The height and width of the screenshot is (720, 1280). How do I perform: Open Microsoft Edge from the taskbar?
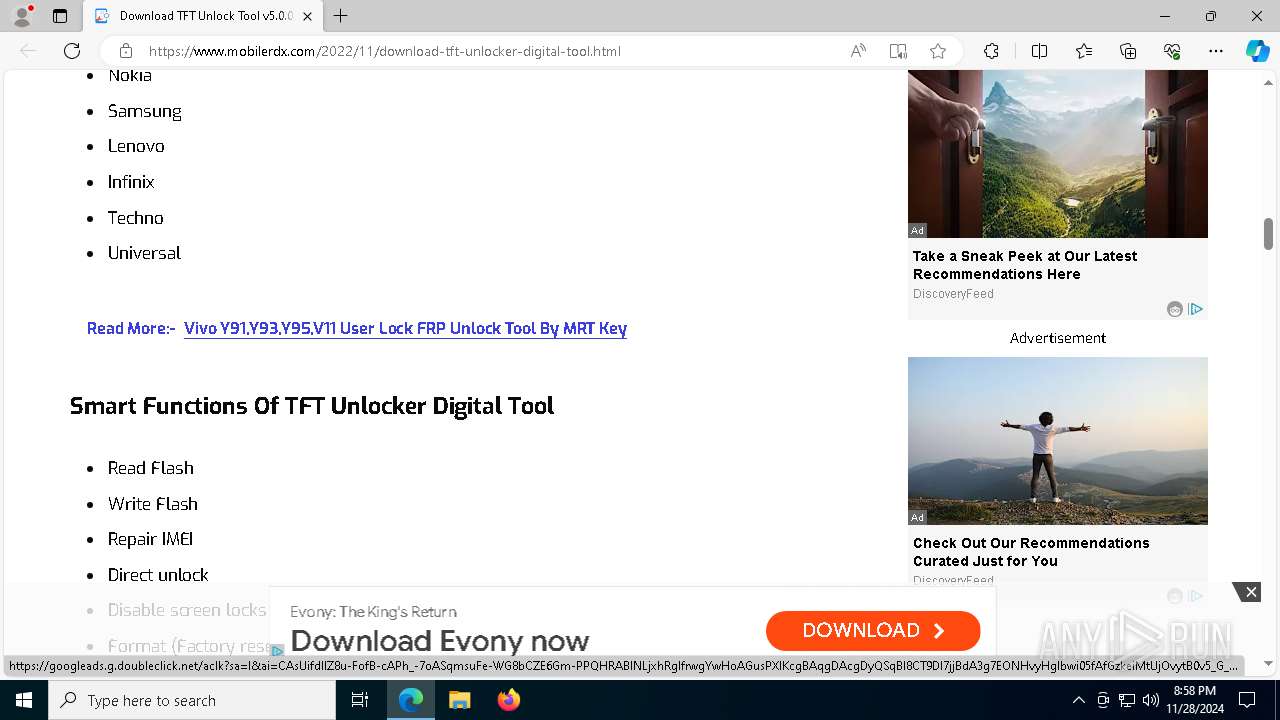pos(411,700)
